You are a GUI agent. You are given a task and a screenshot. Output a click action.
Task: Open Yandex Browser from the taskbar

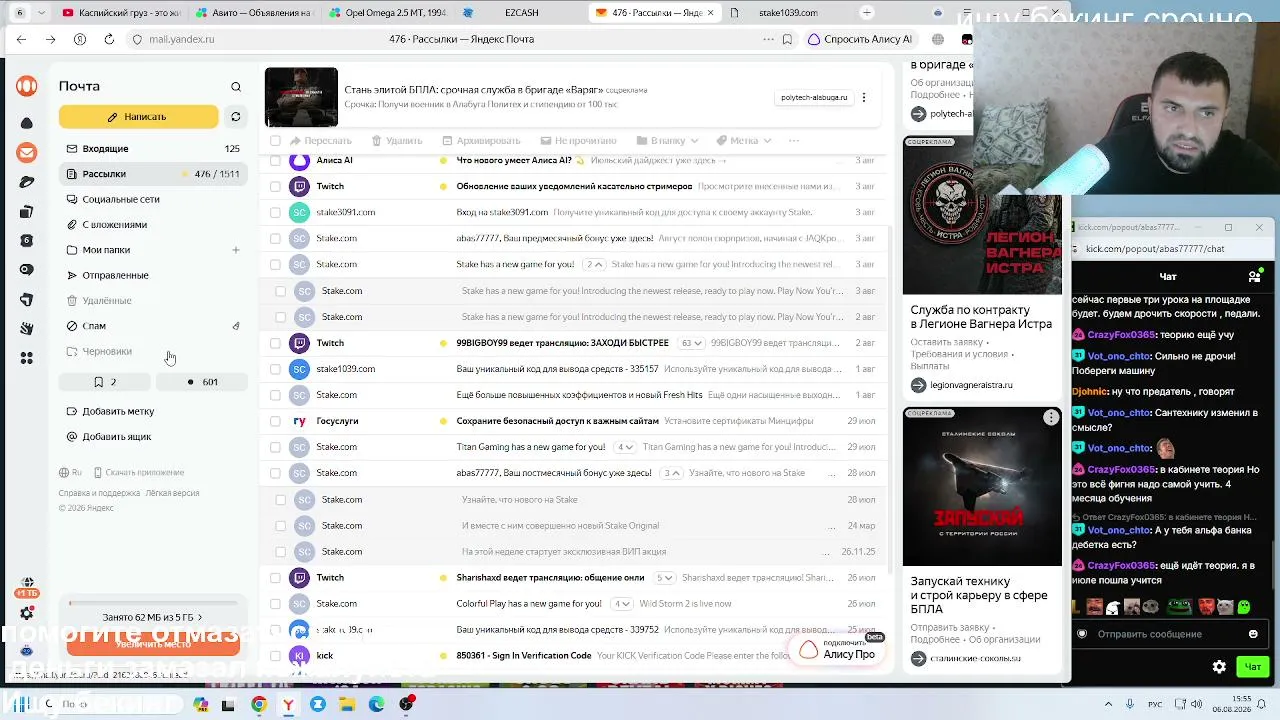pos(288,704)
